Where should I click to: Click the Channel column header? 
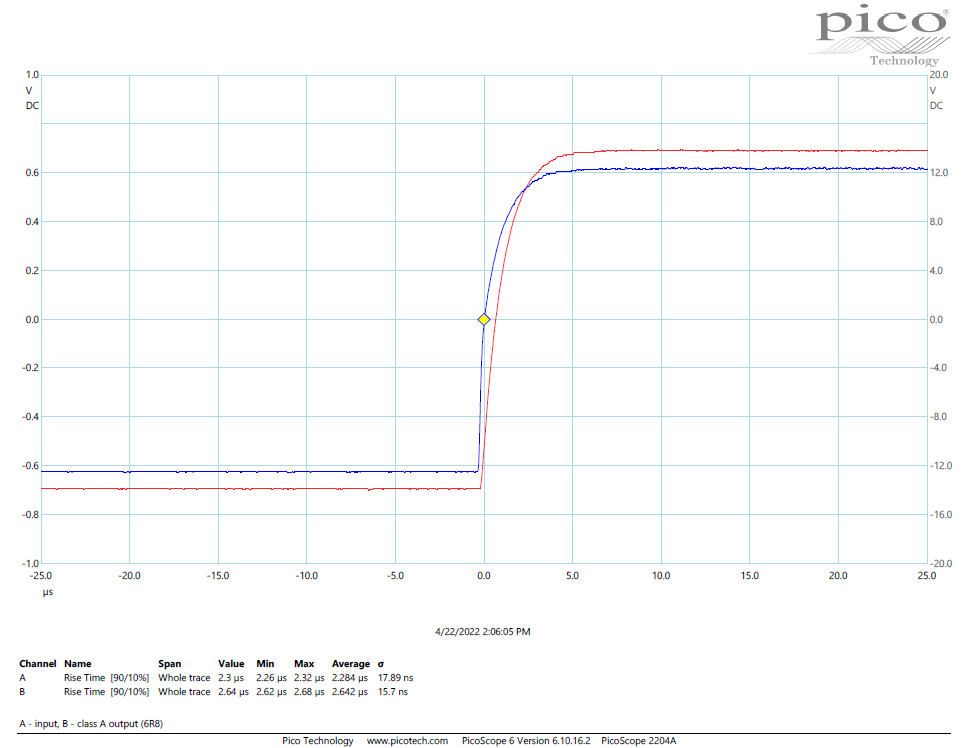[38, 663]
